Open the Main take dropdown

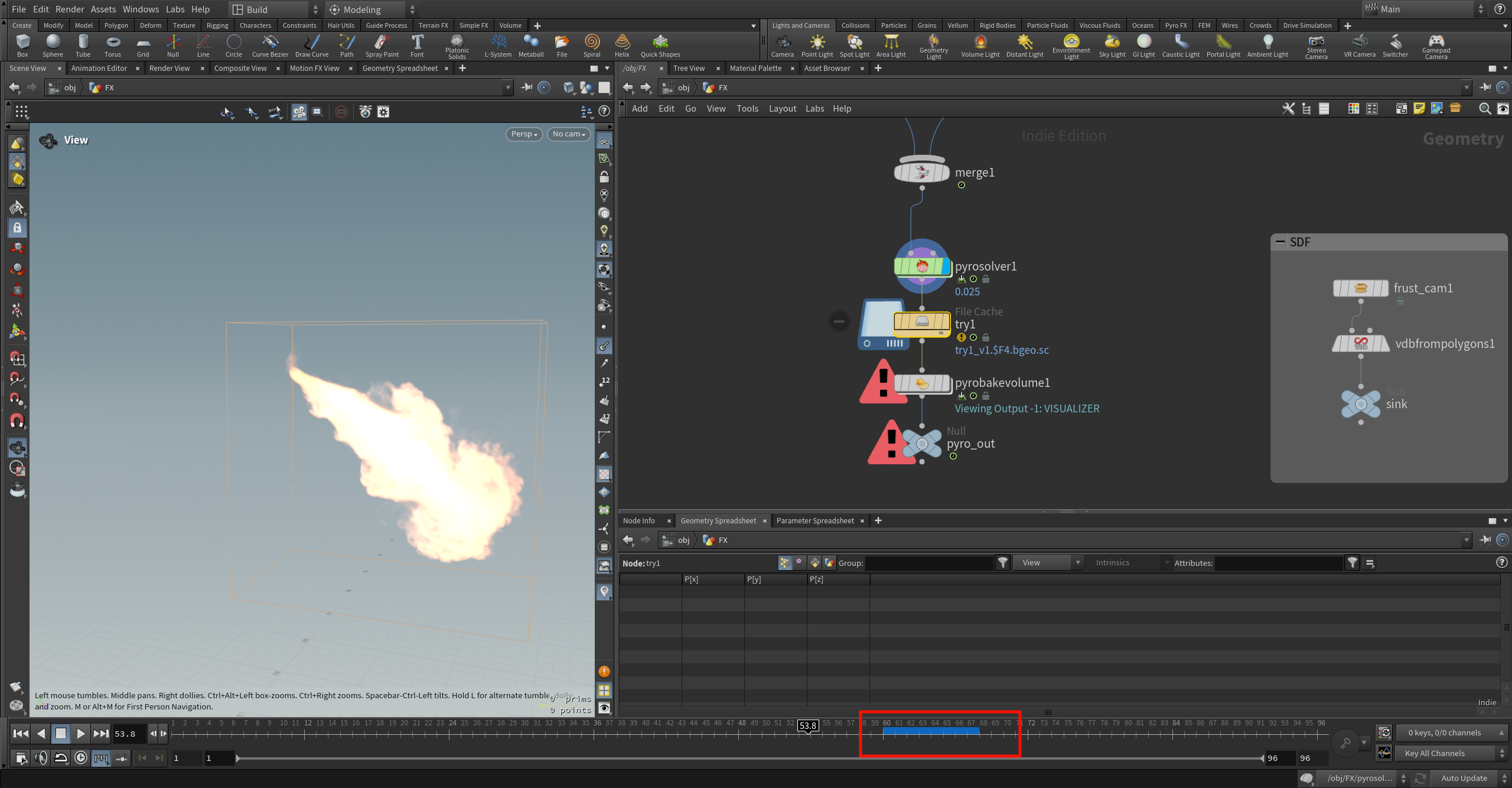[1423, 9]
